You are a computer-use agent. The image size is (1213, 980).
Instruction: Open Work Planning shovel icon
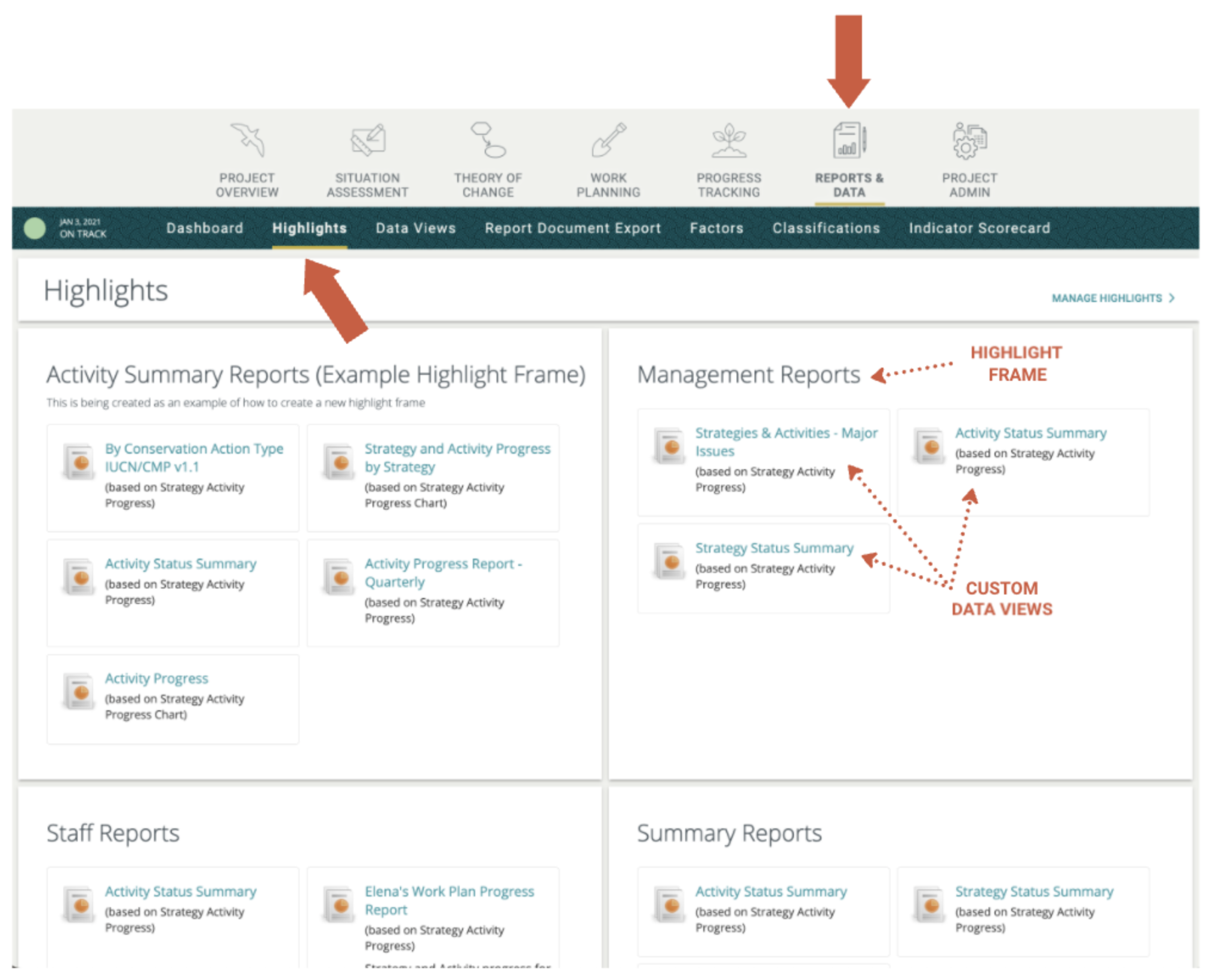tap(608, 139)
